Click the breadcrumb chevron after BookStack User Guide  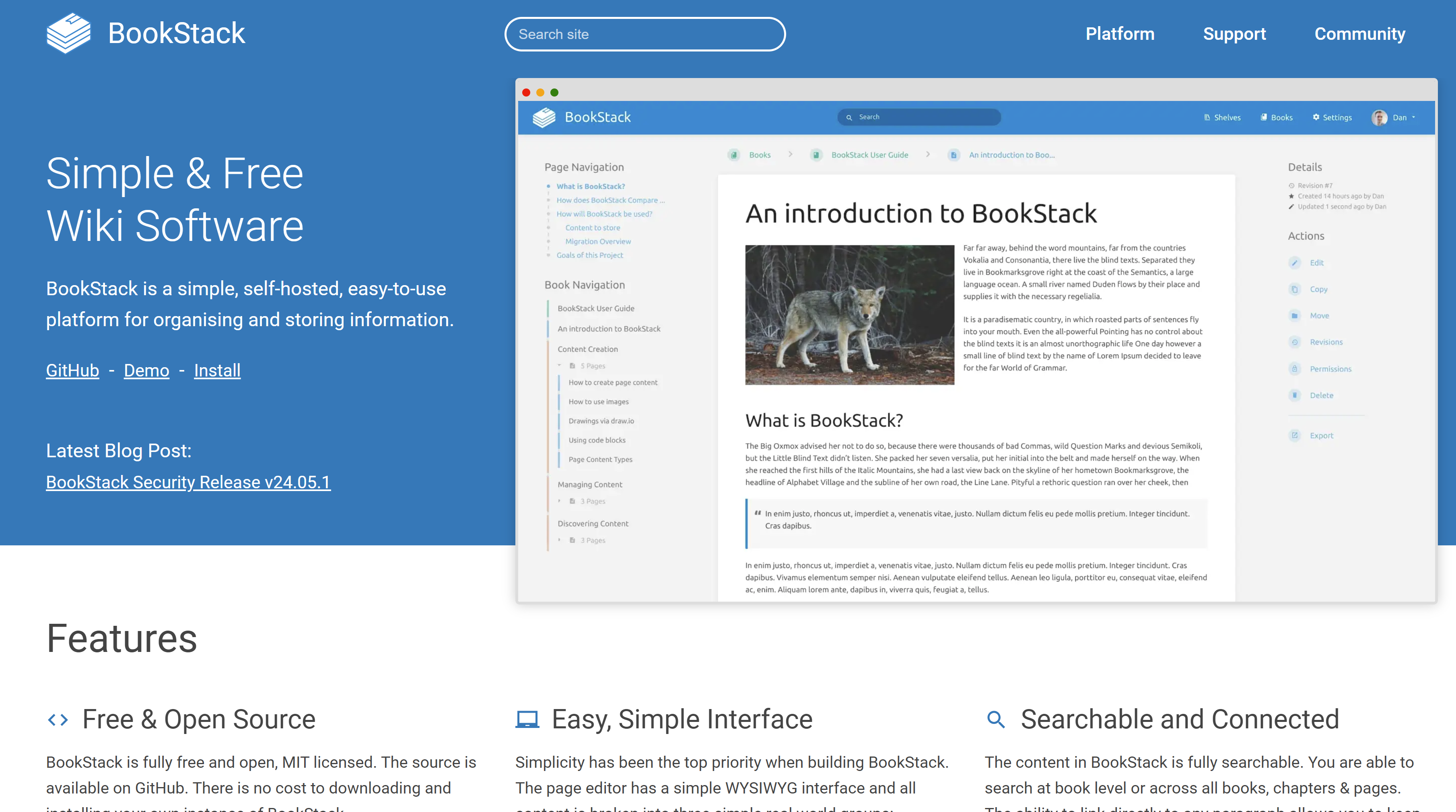click(x=927, y=154)
